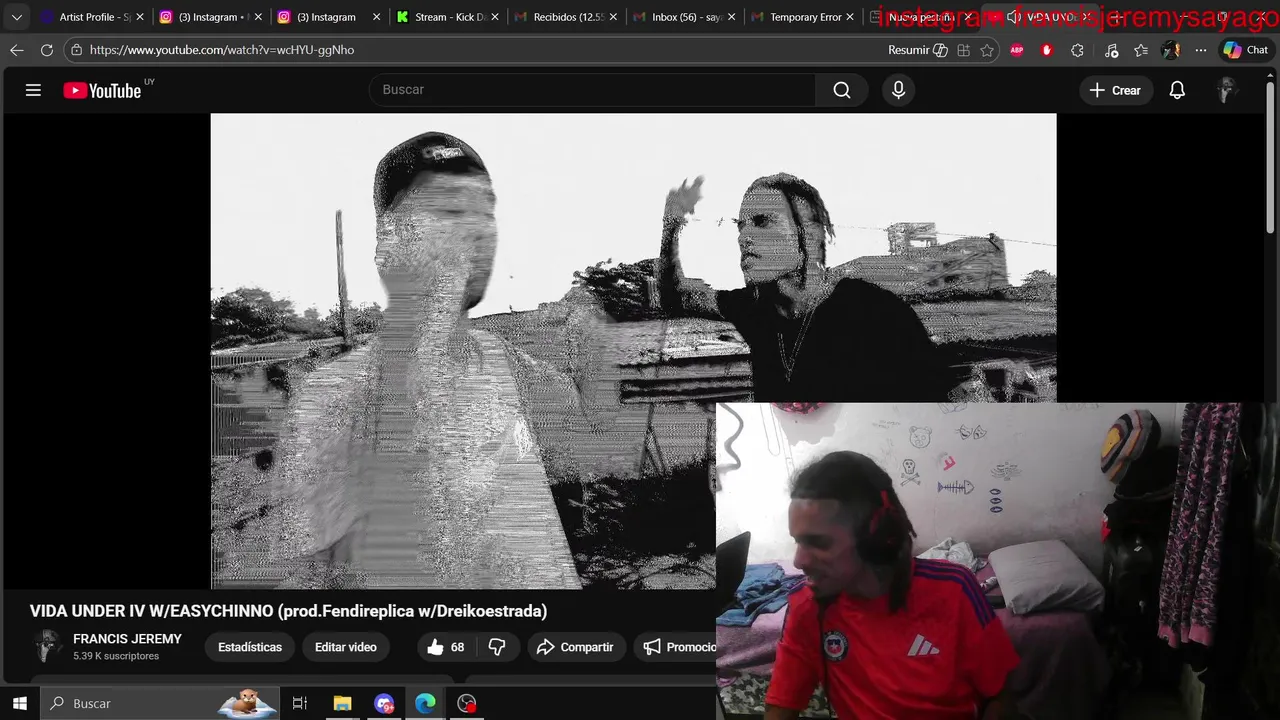
Task: Switch to the first Instagram tab
Action: (207, 17)
